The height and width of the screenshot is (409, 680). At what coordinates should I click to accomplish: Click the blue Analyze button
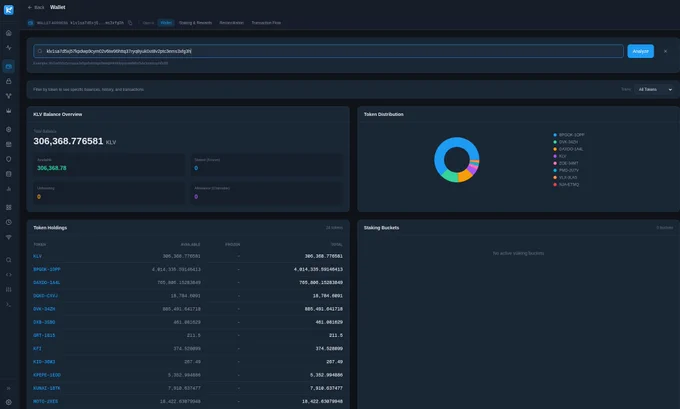pyautogui.click(x=641, y=51)
